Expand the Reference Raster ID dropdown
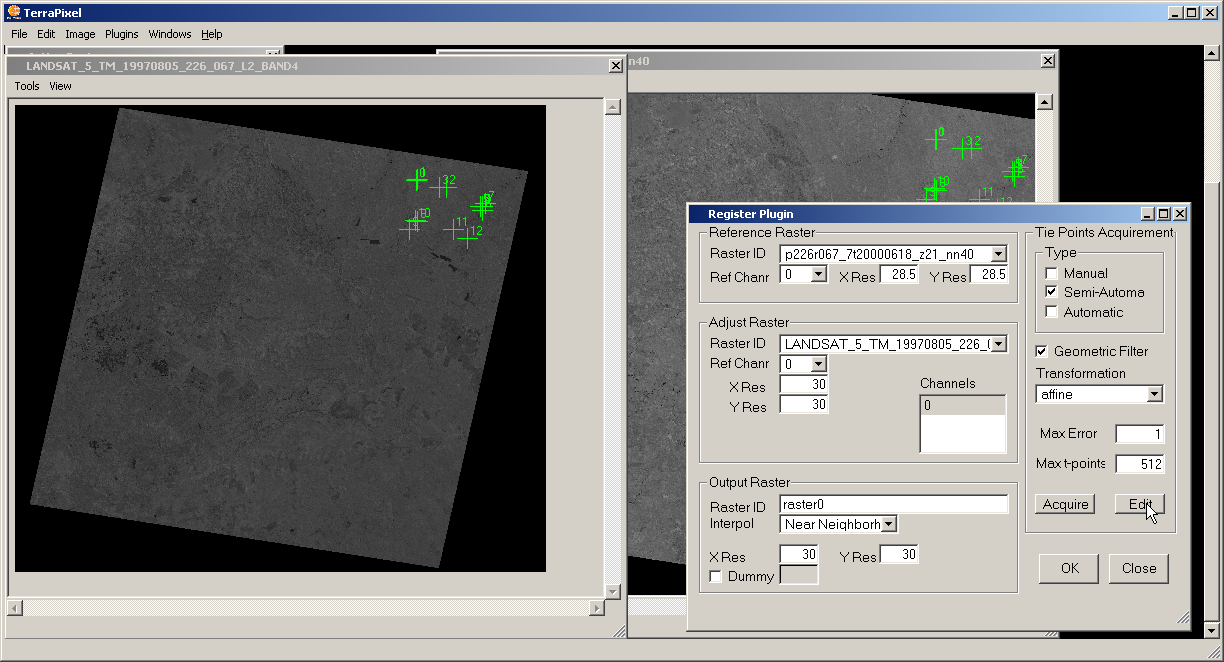Image resolution: width=1224 pixels, height=662 pixels. tap(998, 255)
